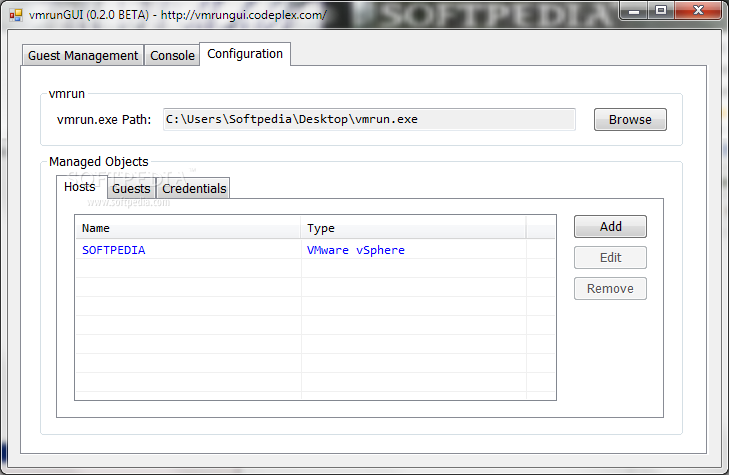729x475 pixels.
Task: Open the Console tab
Action: (172, 55)
